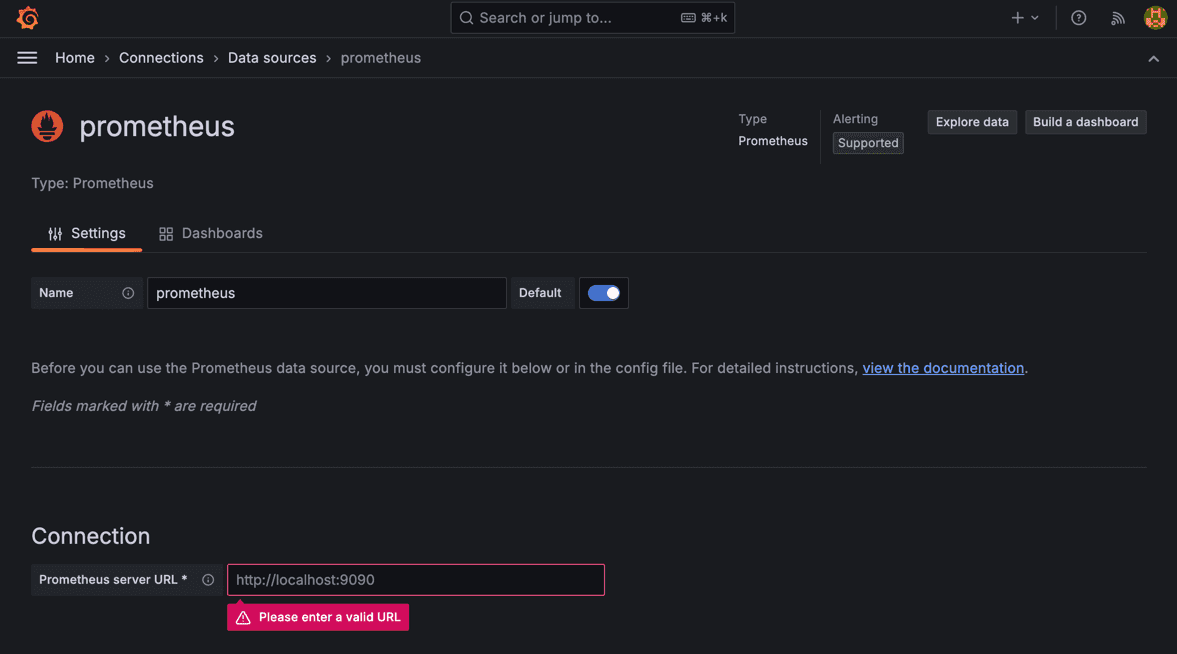
Task: Open the user profile avatar
Action: pyautogui.click(x=1154, y=18)
